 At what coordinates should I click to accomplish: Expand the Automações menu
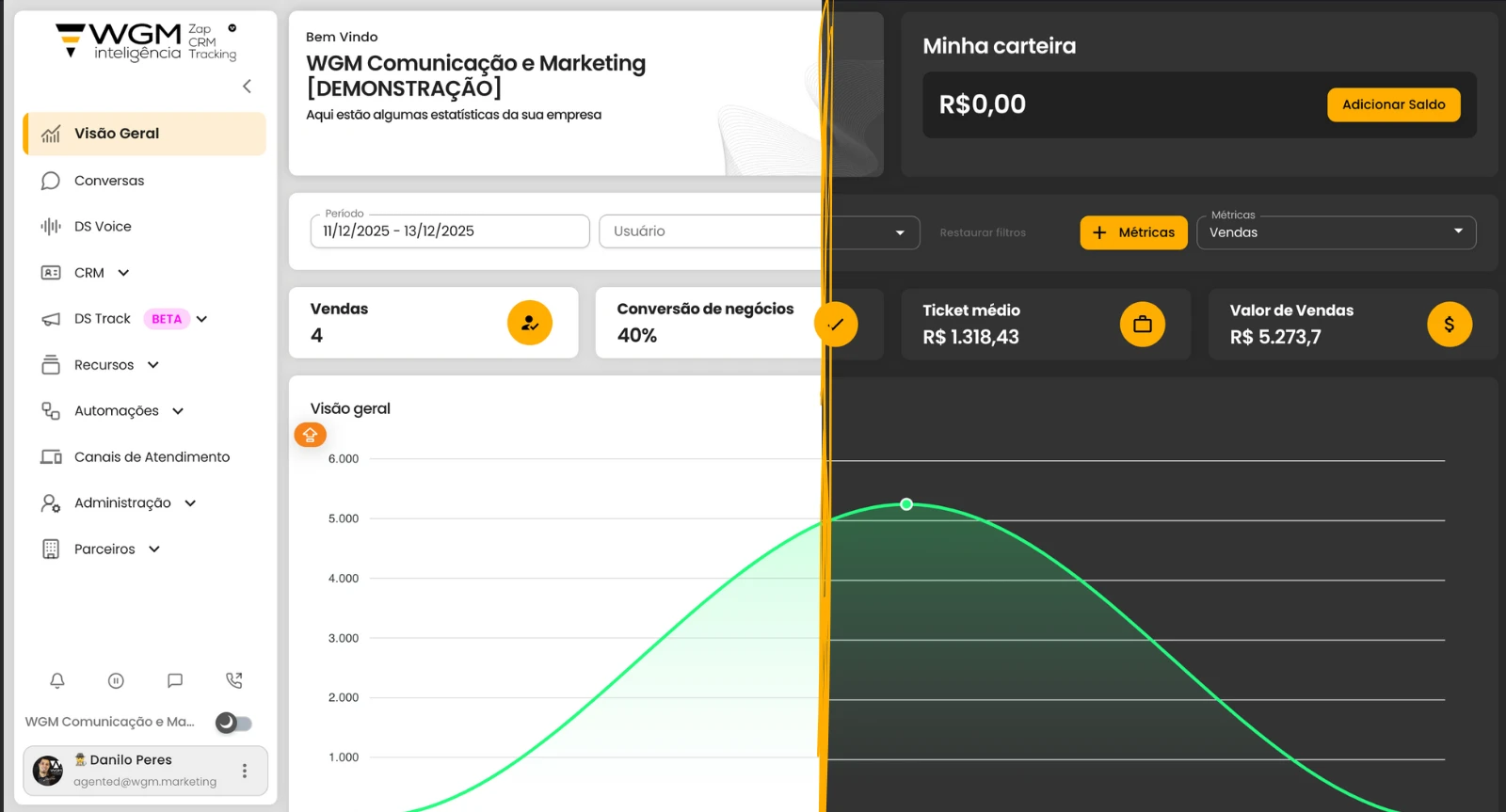click(x=178, y=411)
